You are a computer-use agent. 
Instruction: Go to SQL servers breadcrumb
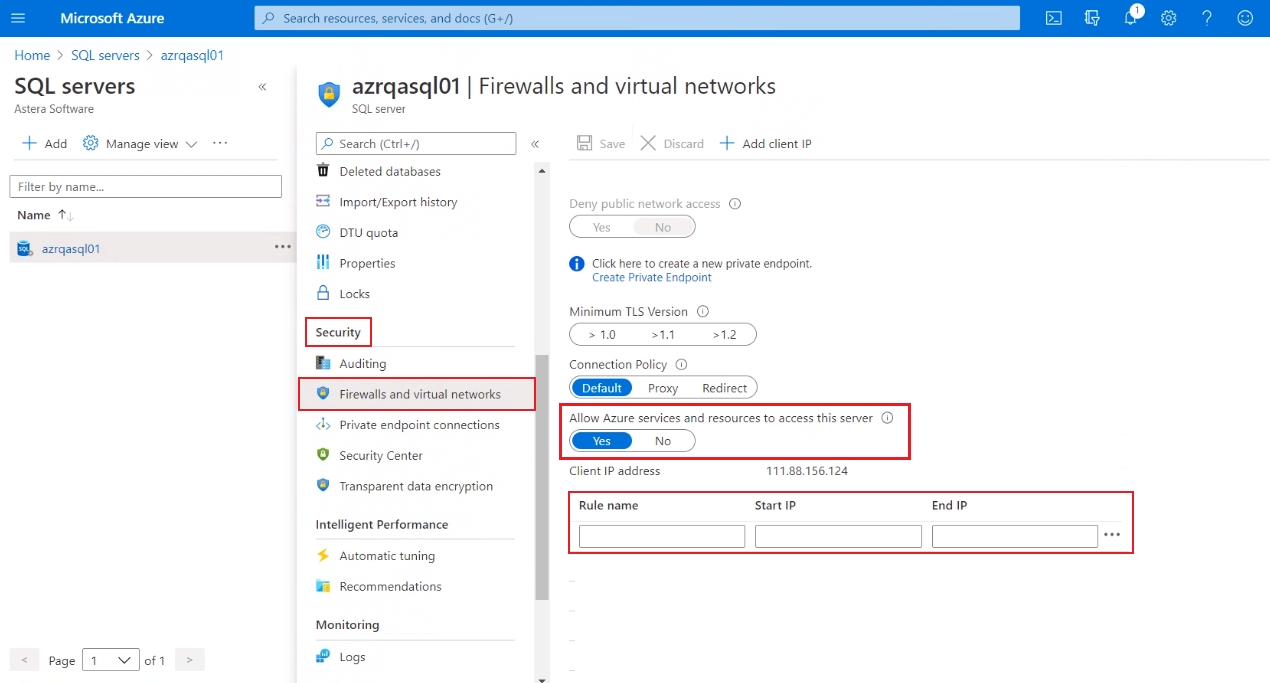click(104, 55)
